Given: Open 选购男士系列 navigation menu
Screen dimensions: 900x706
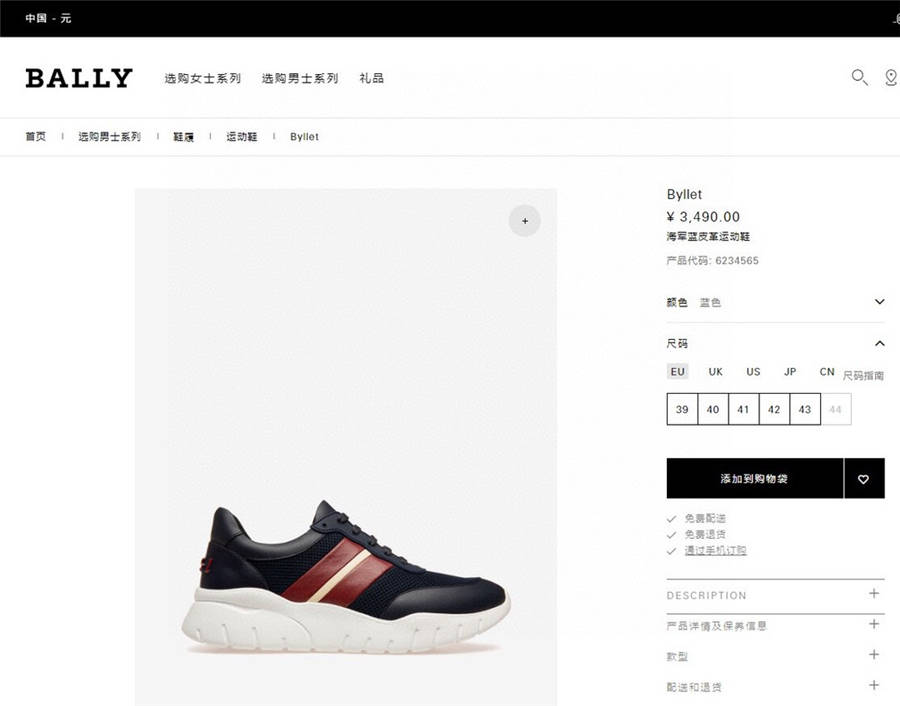Looking at the screenshot, I should tap(300, 78).
